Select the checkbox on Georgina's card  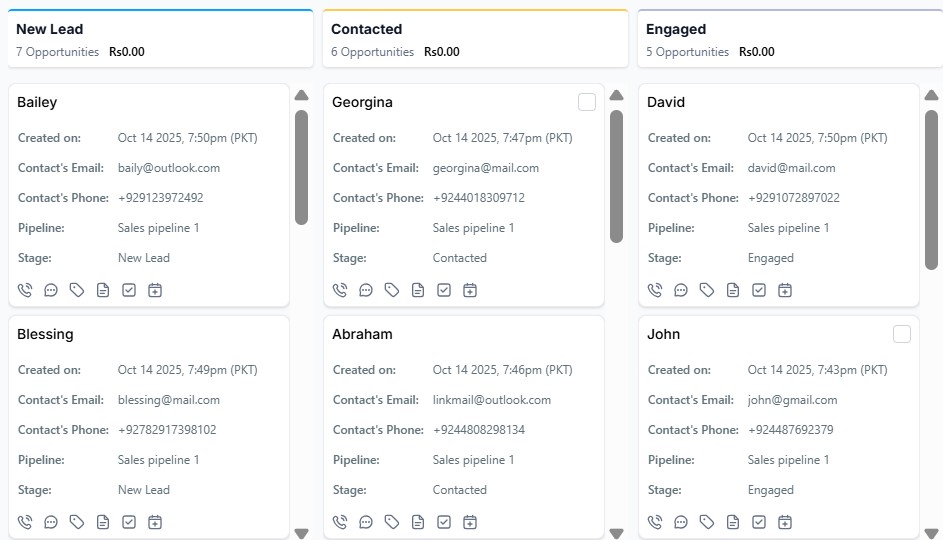pos(587,102)
